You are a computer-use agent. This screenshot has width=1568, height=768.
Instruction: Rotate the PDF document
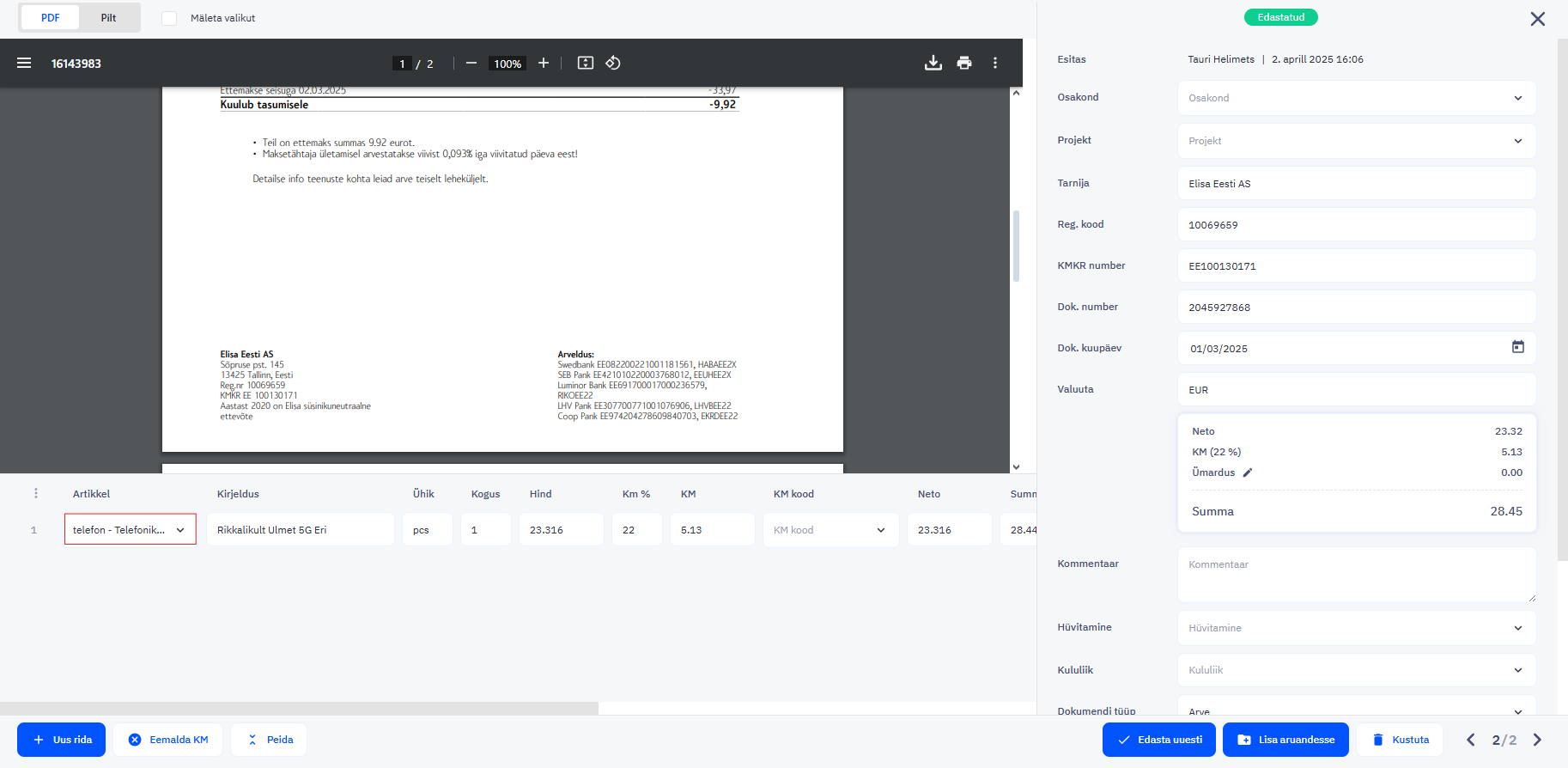point(613,63)
